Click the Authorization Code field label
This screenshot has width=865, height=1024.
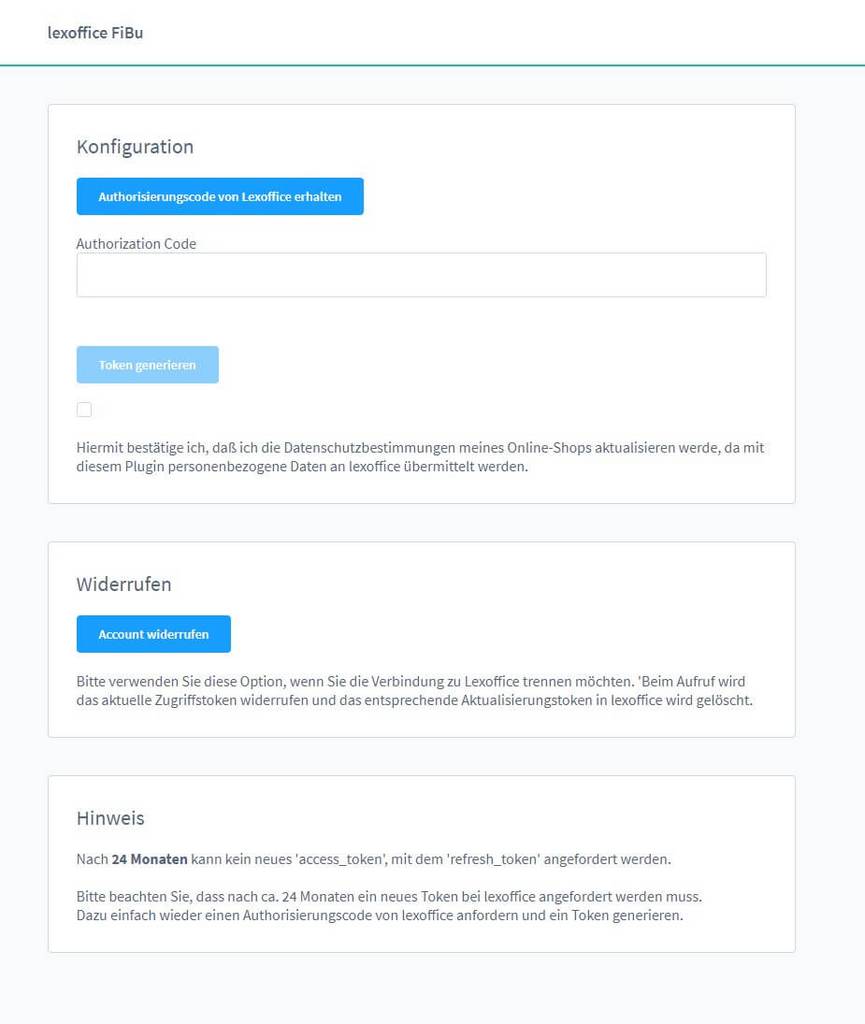point(136,243)
